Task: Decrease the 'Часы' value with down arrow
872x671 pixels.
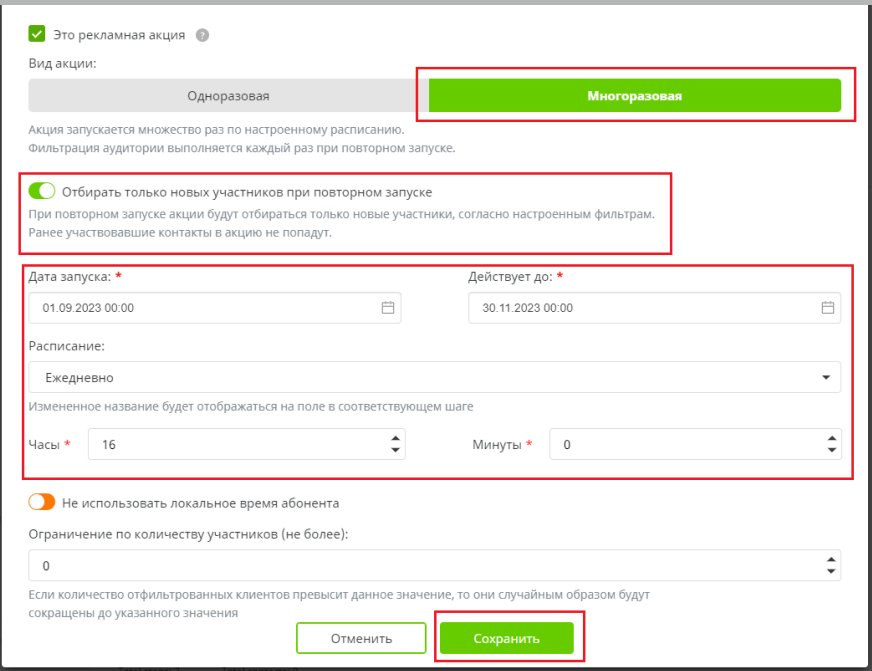Action: (396, 451)
